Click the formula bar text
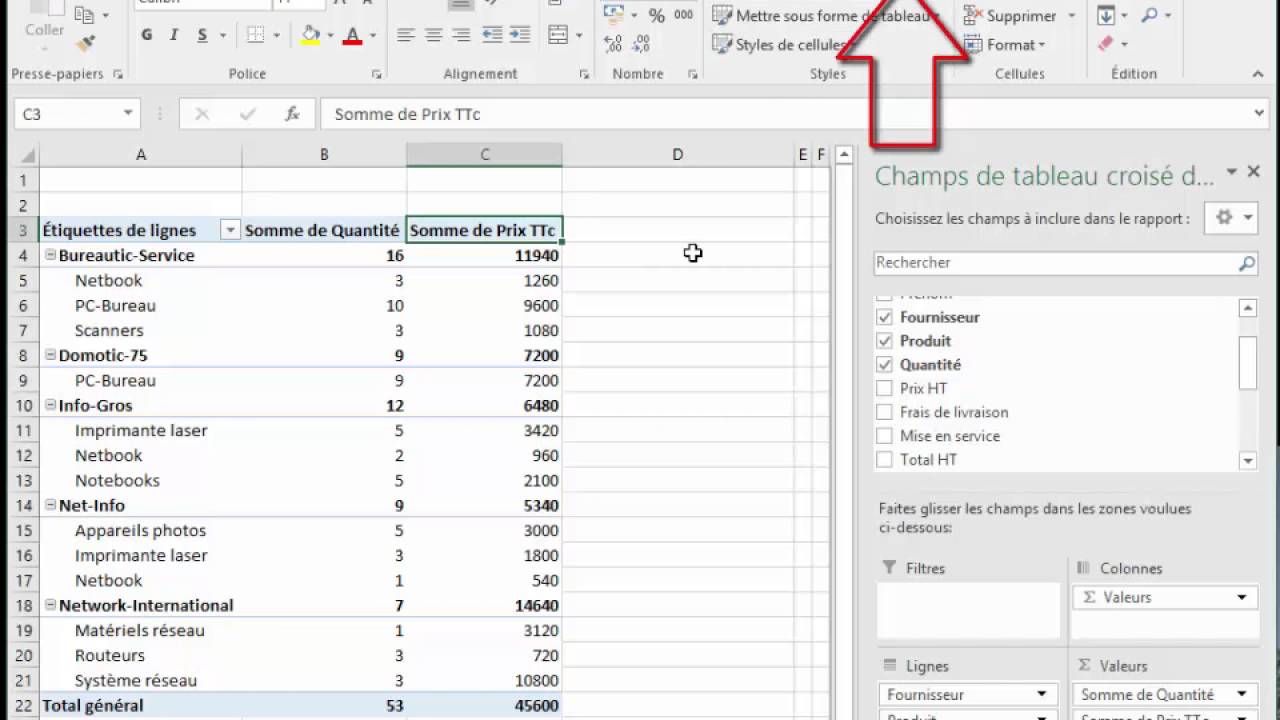The width and height of the screenshot is (1280, 720). click(x=407, y=114)
